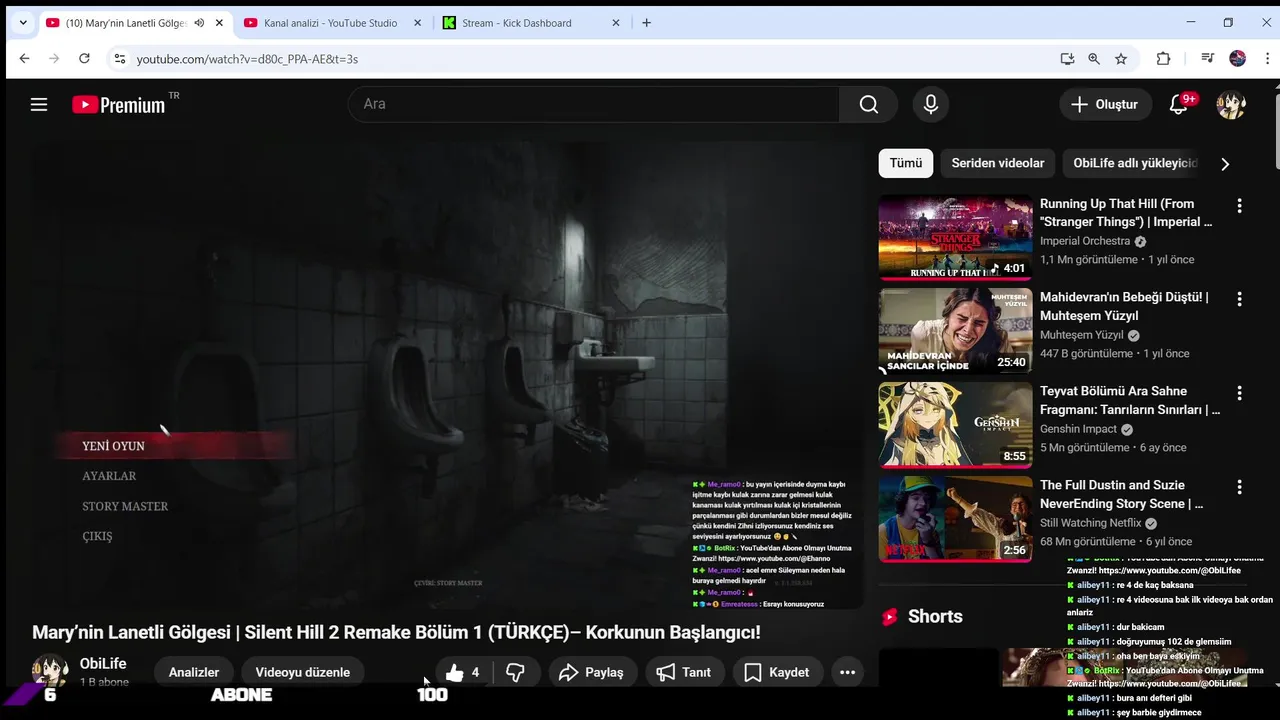The height and width of the screenshot is (720, 1280).
Task: Open a new browser tab
Action: pyautogui.click(x=646, y=23)
